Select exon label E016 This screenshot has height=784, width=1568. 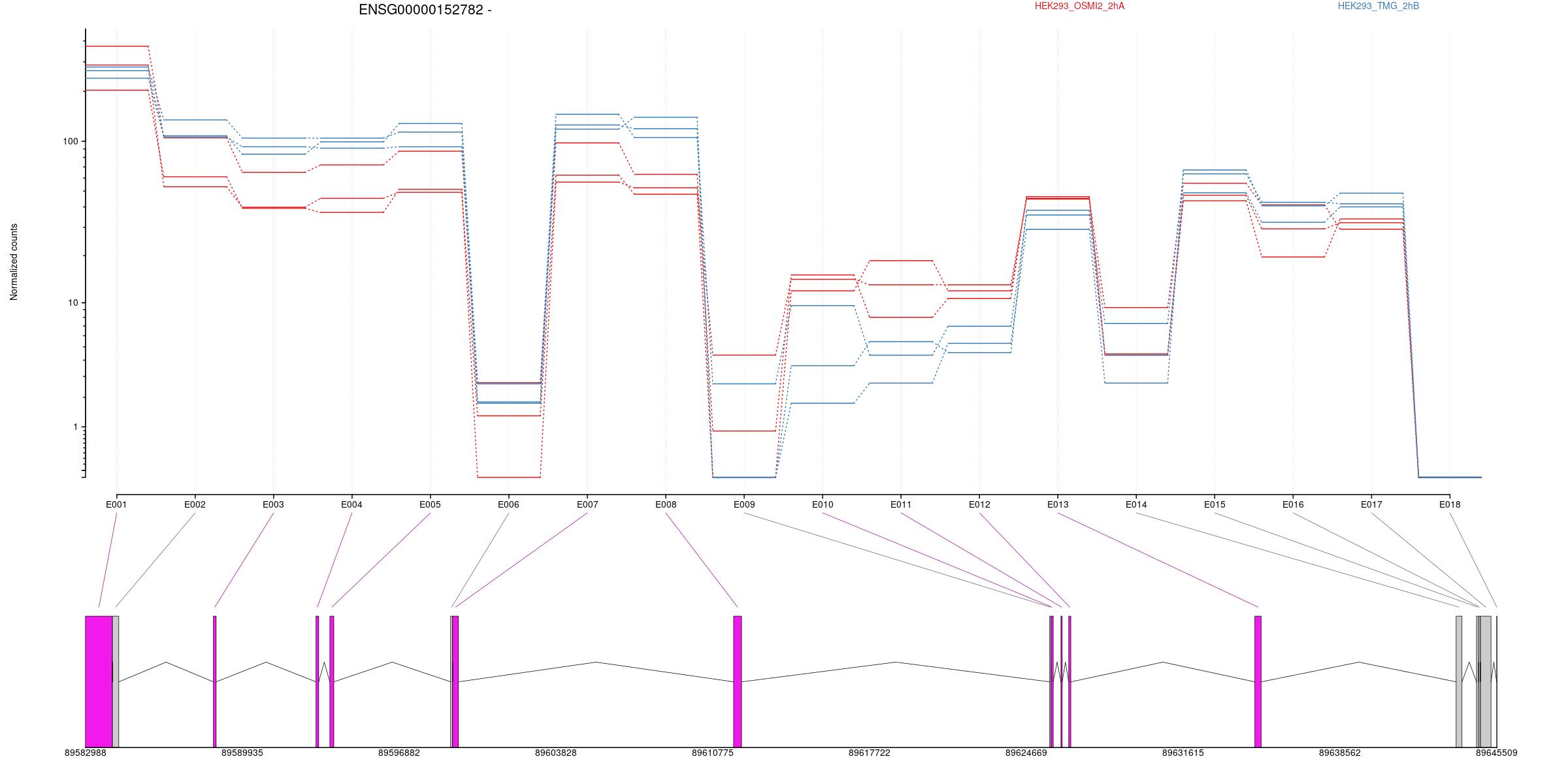coord(1293,504)
